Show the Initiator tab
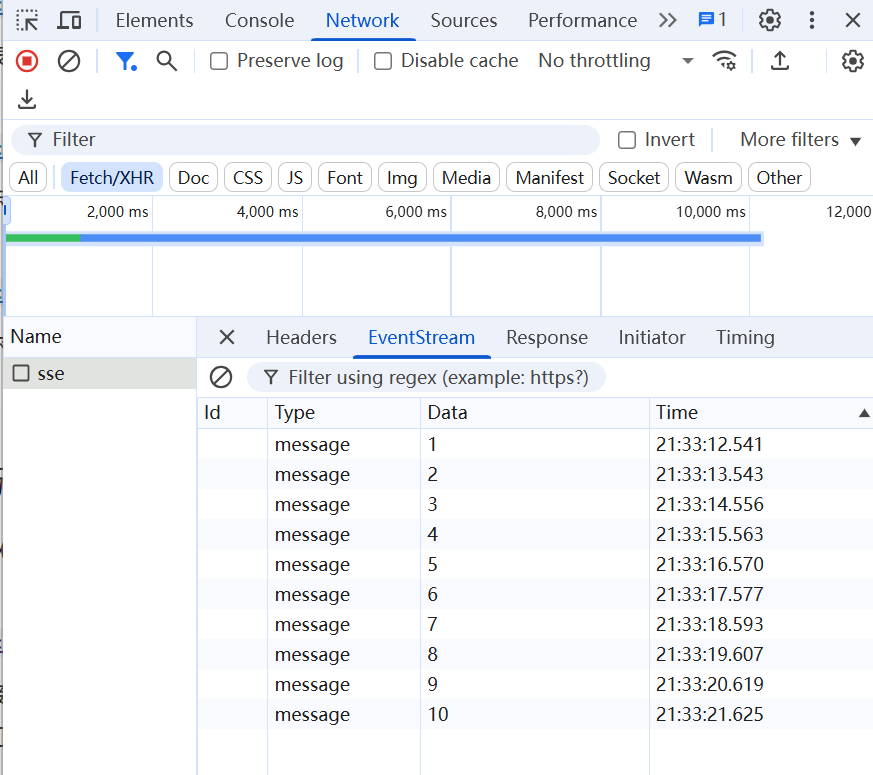Viewport: 873px width, 775px height. [652, 337]
